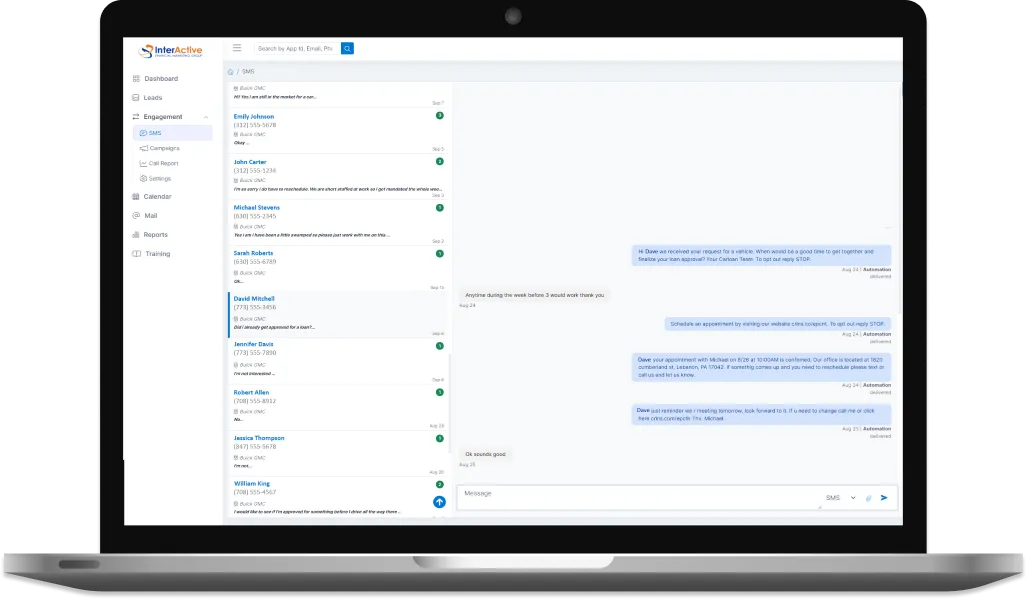Click the Reports bar chart icon
This screenshot has height=600, width=1027.
[136, 234]
